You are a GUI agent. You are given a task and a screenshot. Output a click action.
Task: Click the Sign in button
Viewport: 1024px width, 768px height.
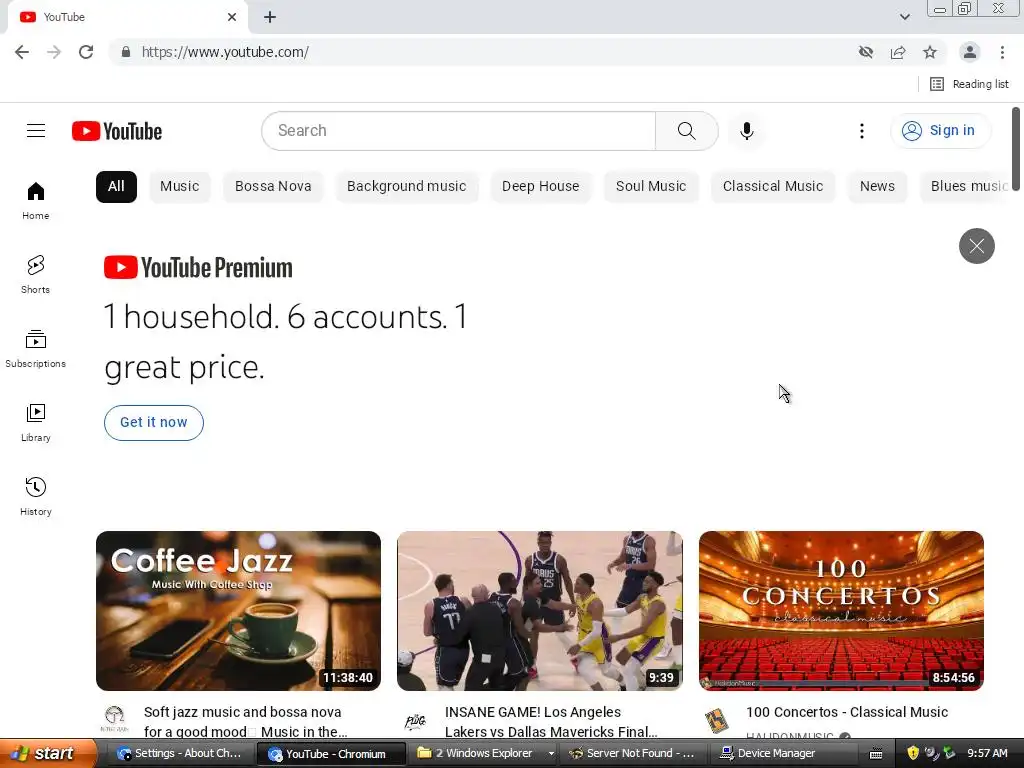coord(940,131)
